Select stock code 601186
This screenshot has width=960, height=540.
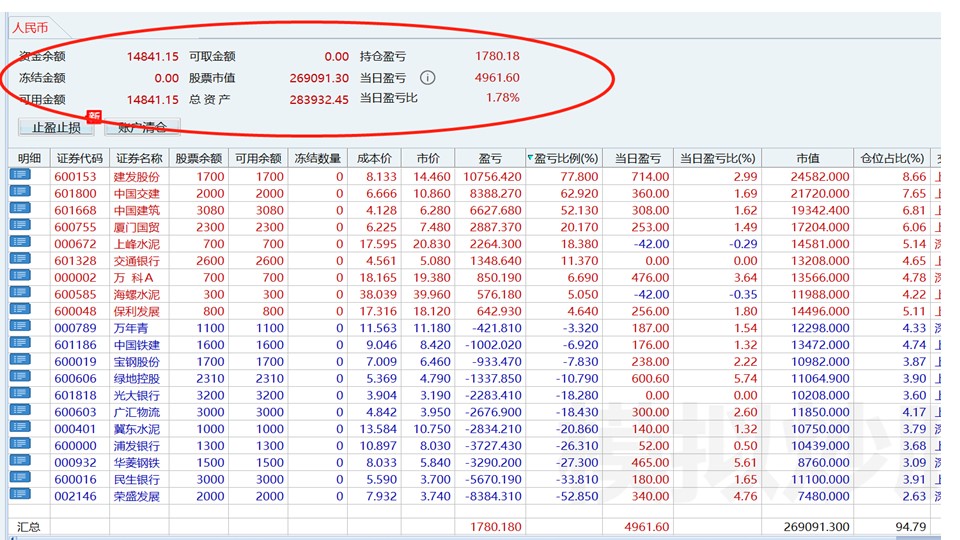coord(75,345)
